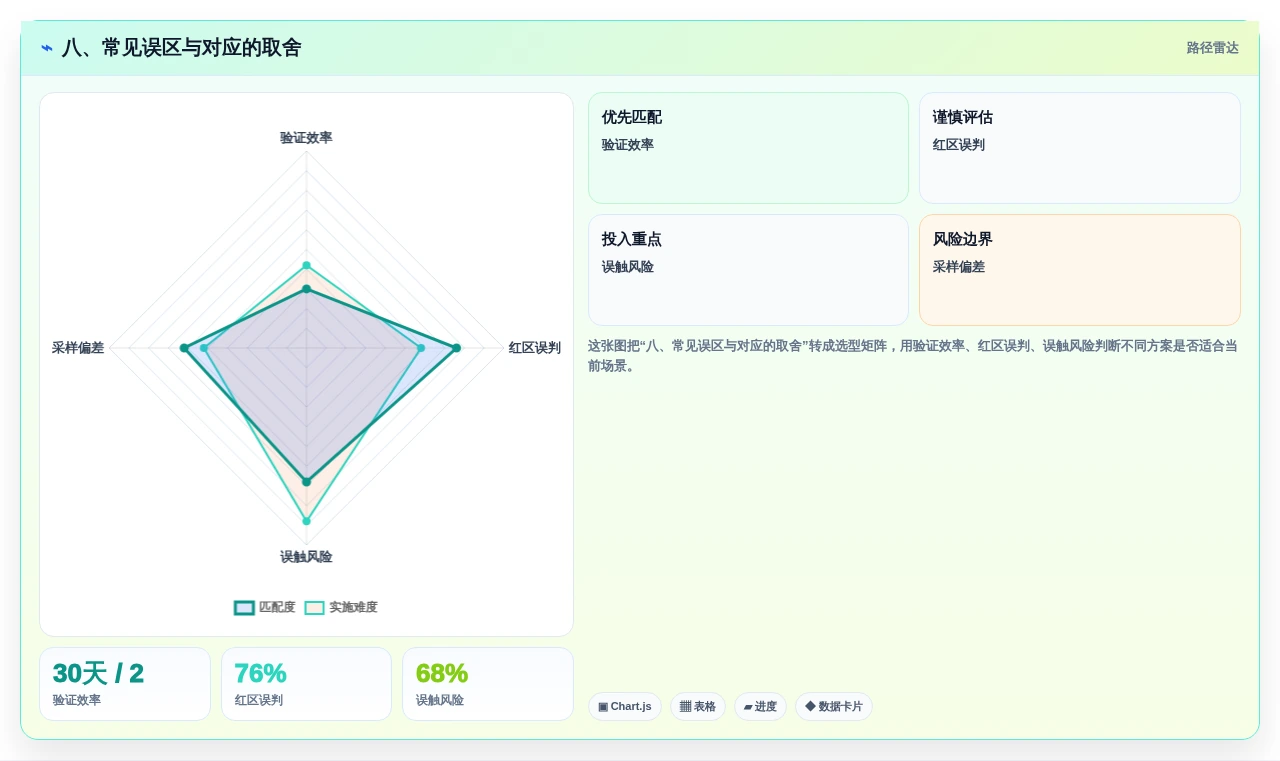Viewport: 1280px width, 761px height.
Task: Select the 进度 tag chip
Action: pos(760,706)
